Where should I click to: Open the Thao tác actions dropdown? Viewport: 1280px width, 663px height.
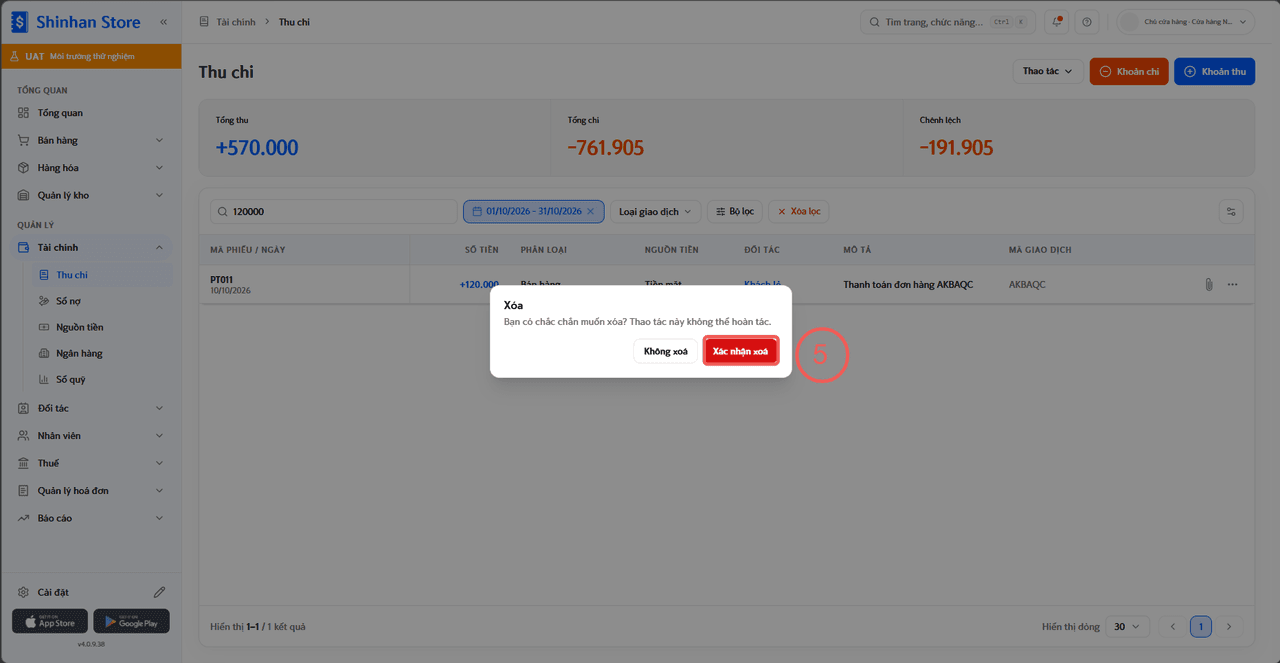click(x=1047, y=71)
